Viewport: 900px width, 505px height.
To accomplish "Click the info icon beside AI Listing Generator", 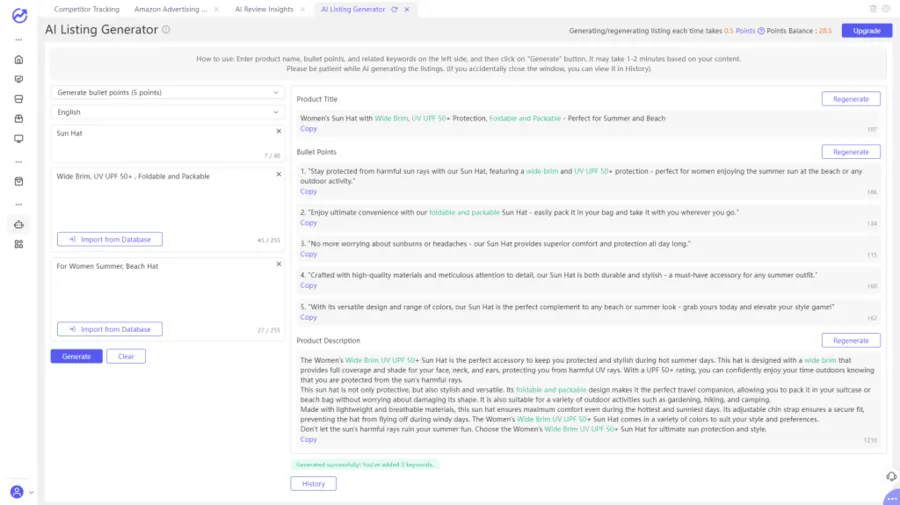I will pyautogui.click(x=166, y=30).
